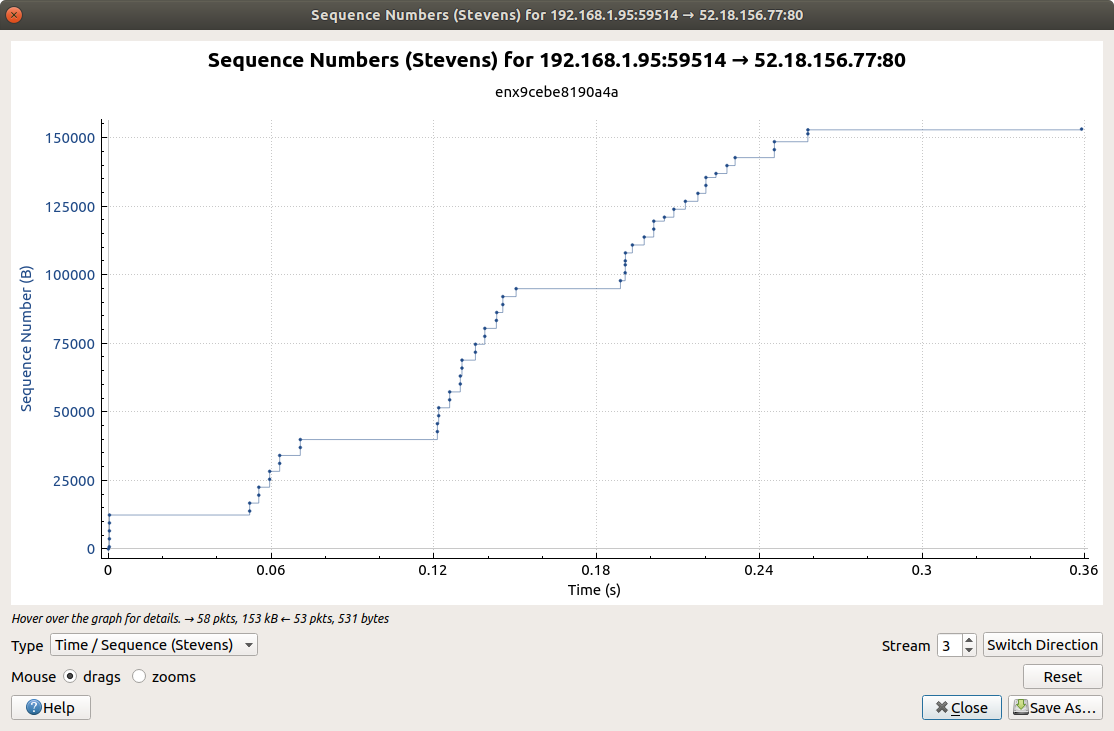Click the graph title text at the top
Viewport: 1114px width, 731px height.
[556, 60]
